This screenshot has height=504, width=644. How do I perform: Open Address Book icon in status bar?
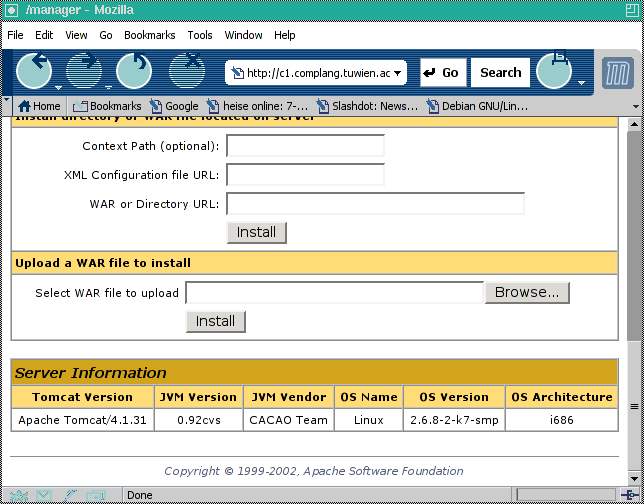[x=96, y=496]
